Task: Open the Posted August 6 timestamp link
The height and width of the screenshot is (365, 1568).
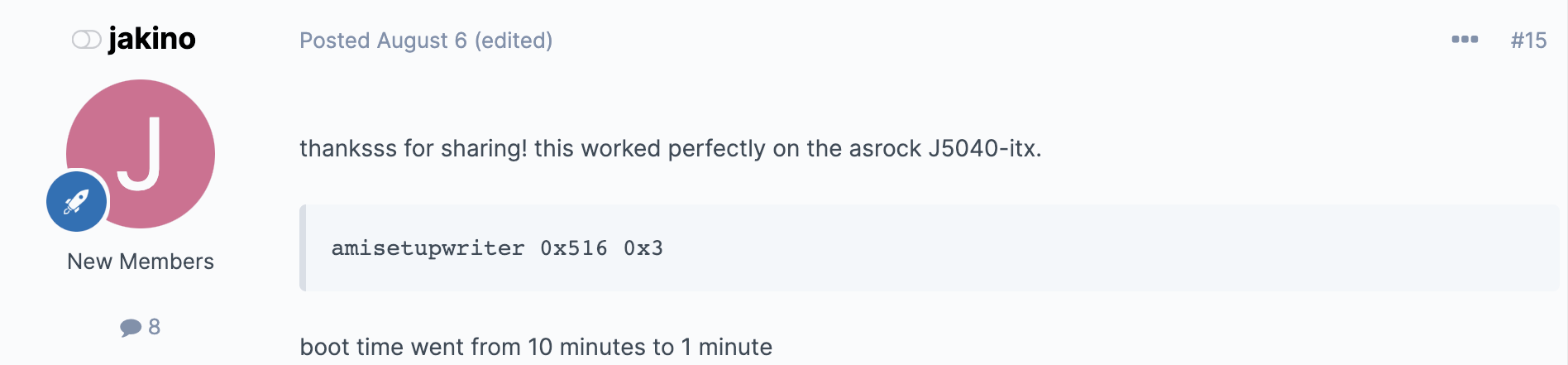Action: click(383, 41)
